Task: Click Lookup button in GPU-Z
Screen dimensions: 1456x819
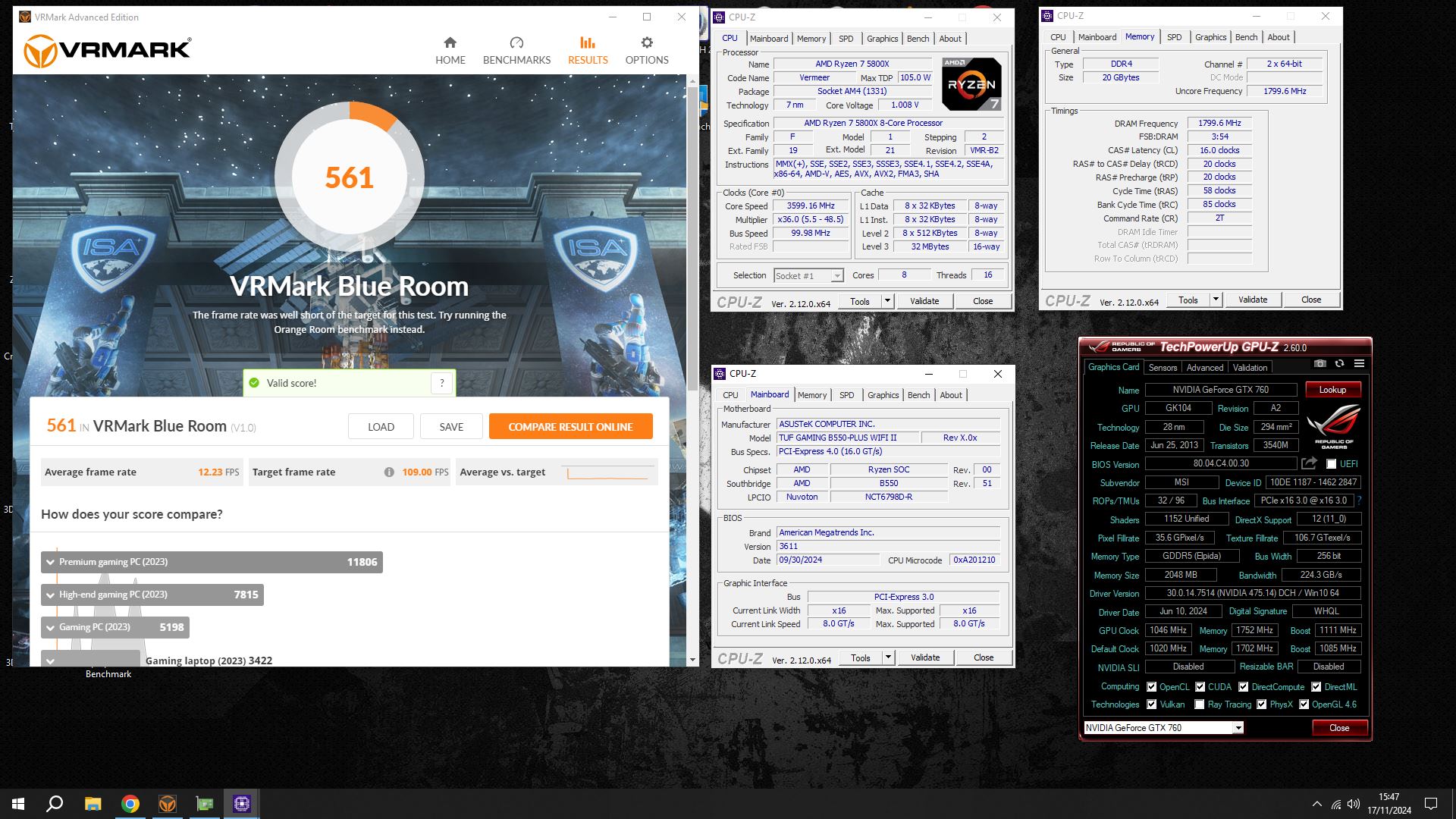Action: (x=1332, y=390)
